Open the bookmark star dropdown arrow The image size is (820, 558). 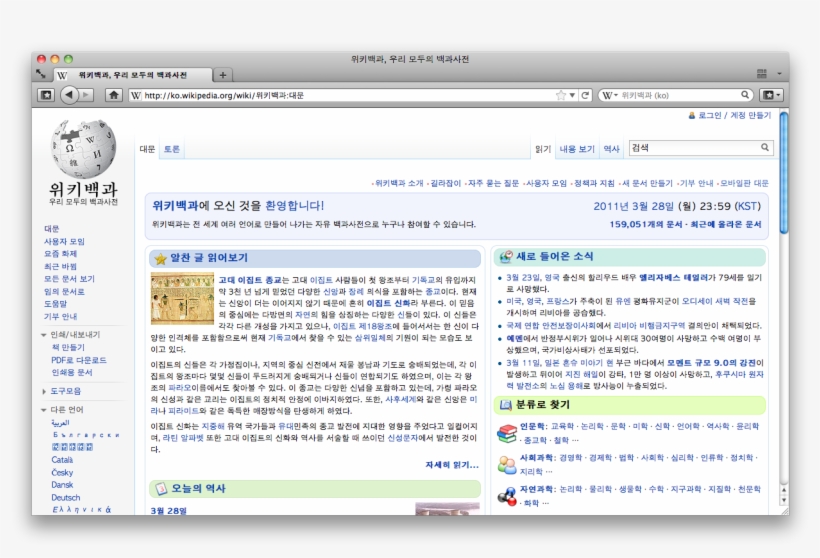[572, 95]
